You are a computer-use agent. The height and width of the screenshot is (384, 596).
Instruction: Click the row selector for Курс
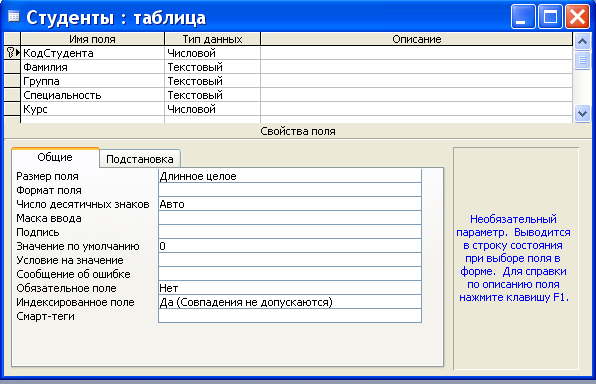coord(12,109)
